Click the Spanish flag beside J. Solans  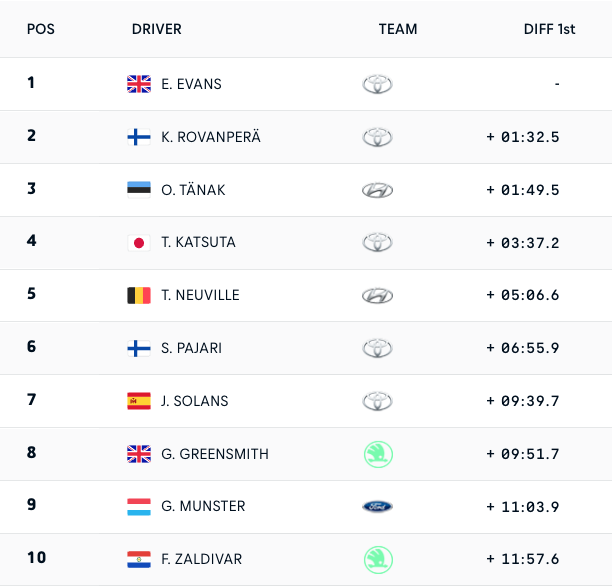[x=139, y=401]
